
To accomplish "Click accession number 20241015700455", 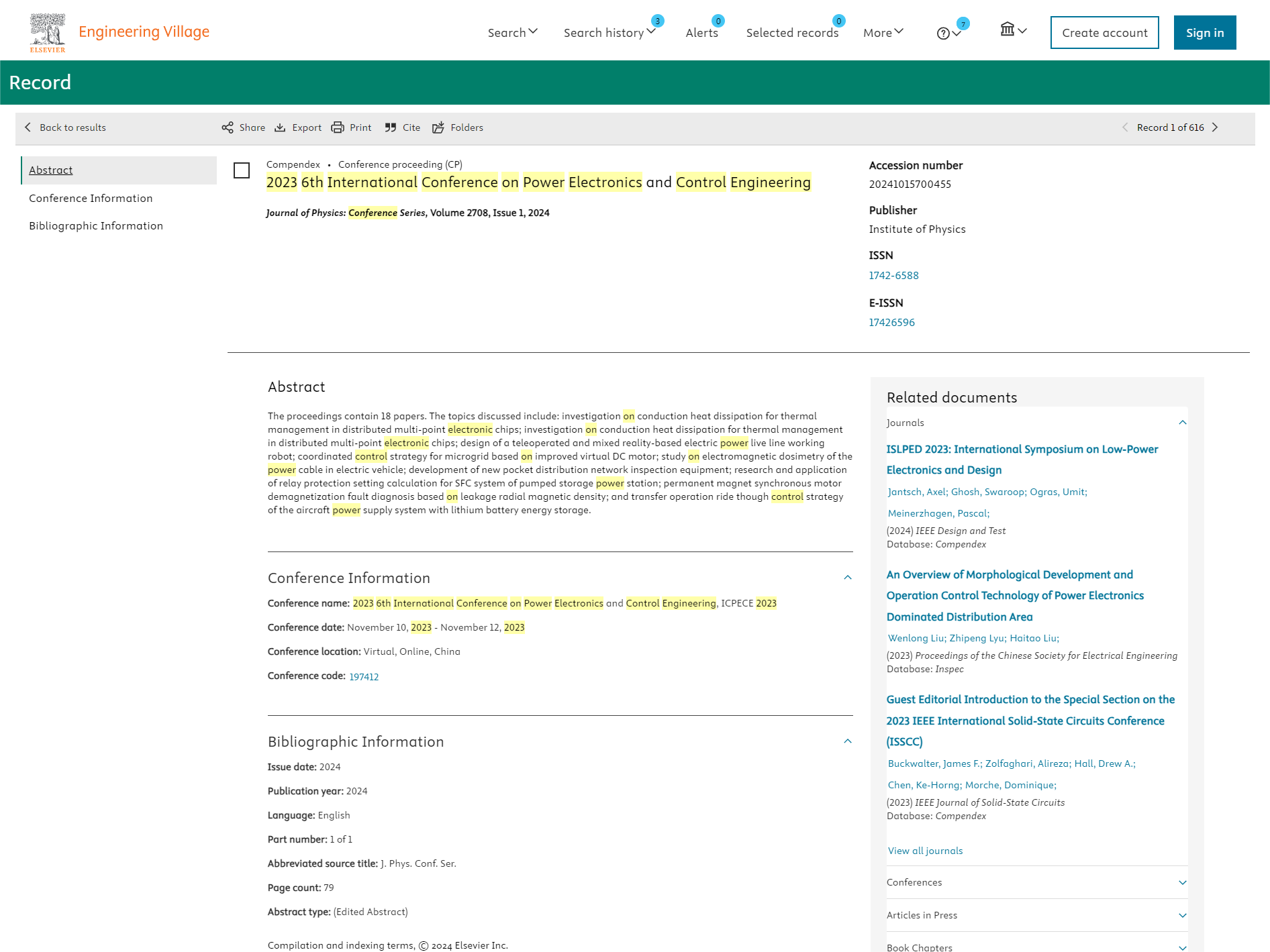I will (x=910, y=184).
